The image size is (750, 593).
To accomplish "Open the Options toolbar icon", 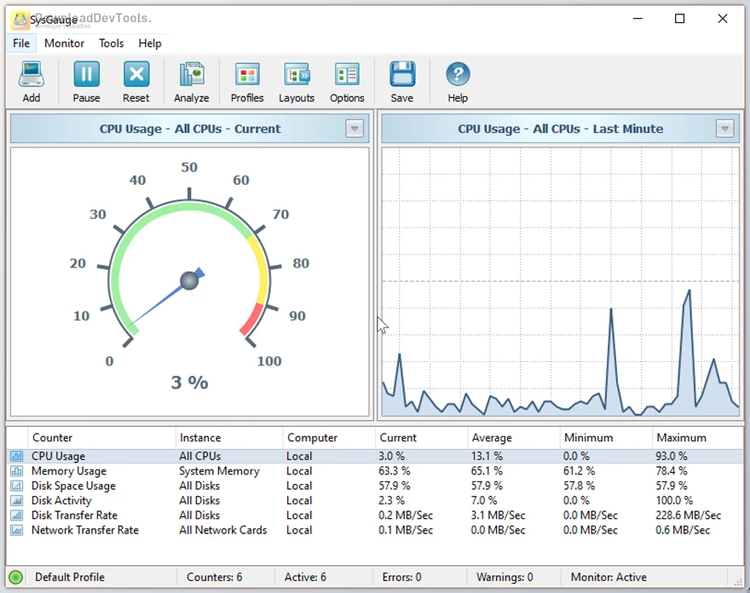I will click(x=347, y=75).
